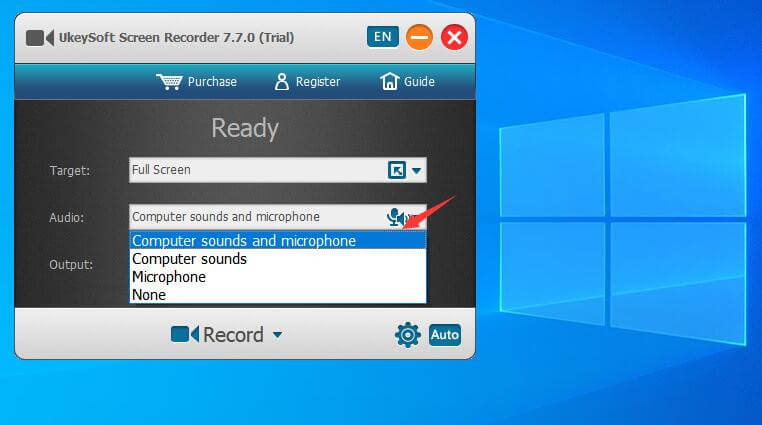The height and width of the screenshot is (425, 762).
Task: Click the Purchase cart icon
Action: pyautogui.click(x=169, y=82)
